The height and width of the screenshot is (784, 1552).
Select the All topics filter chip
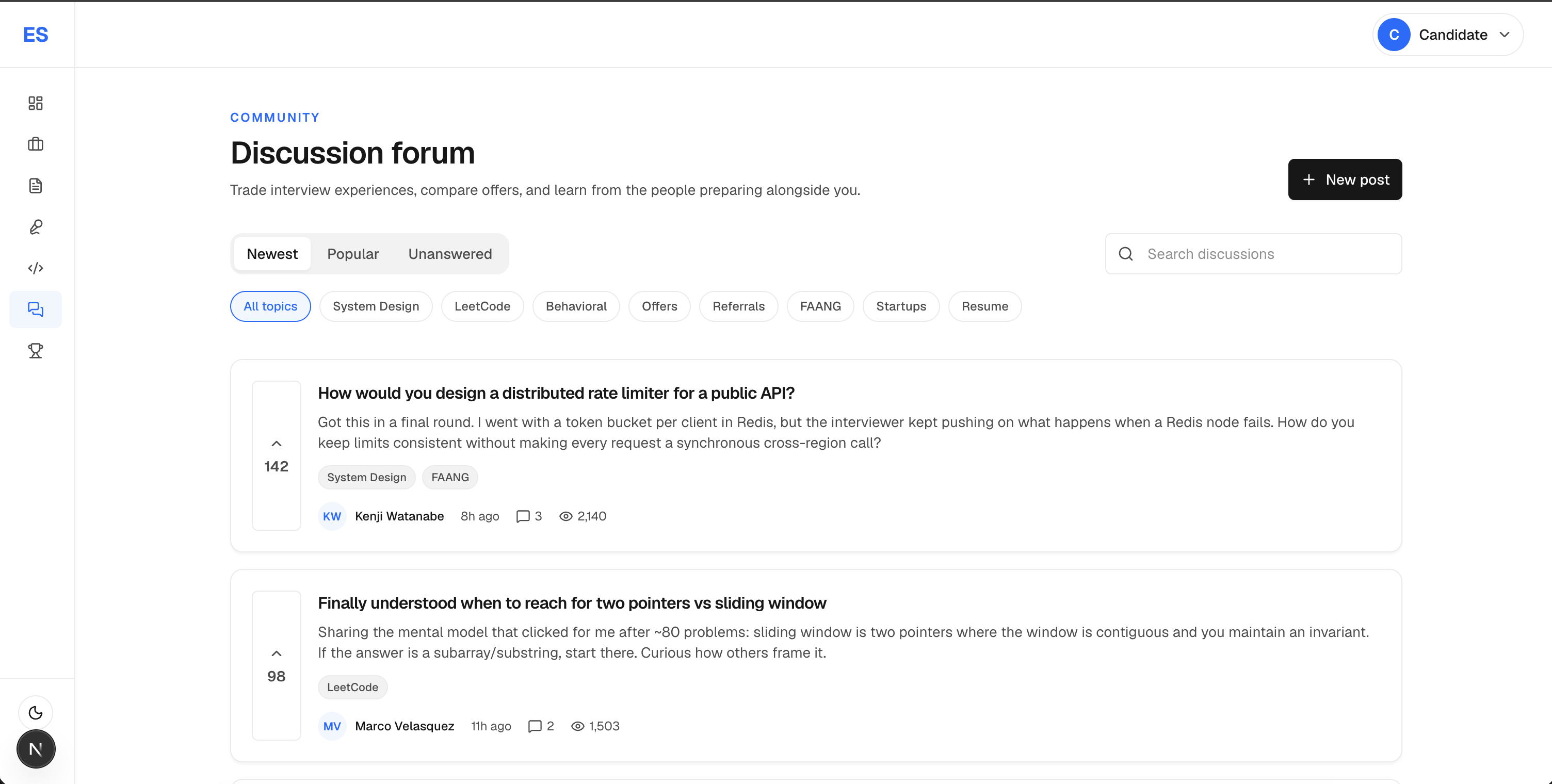tap(270, 306)
